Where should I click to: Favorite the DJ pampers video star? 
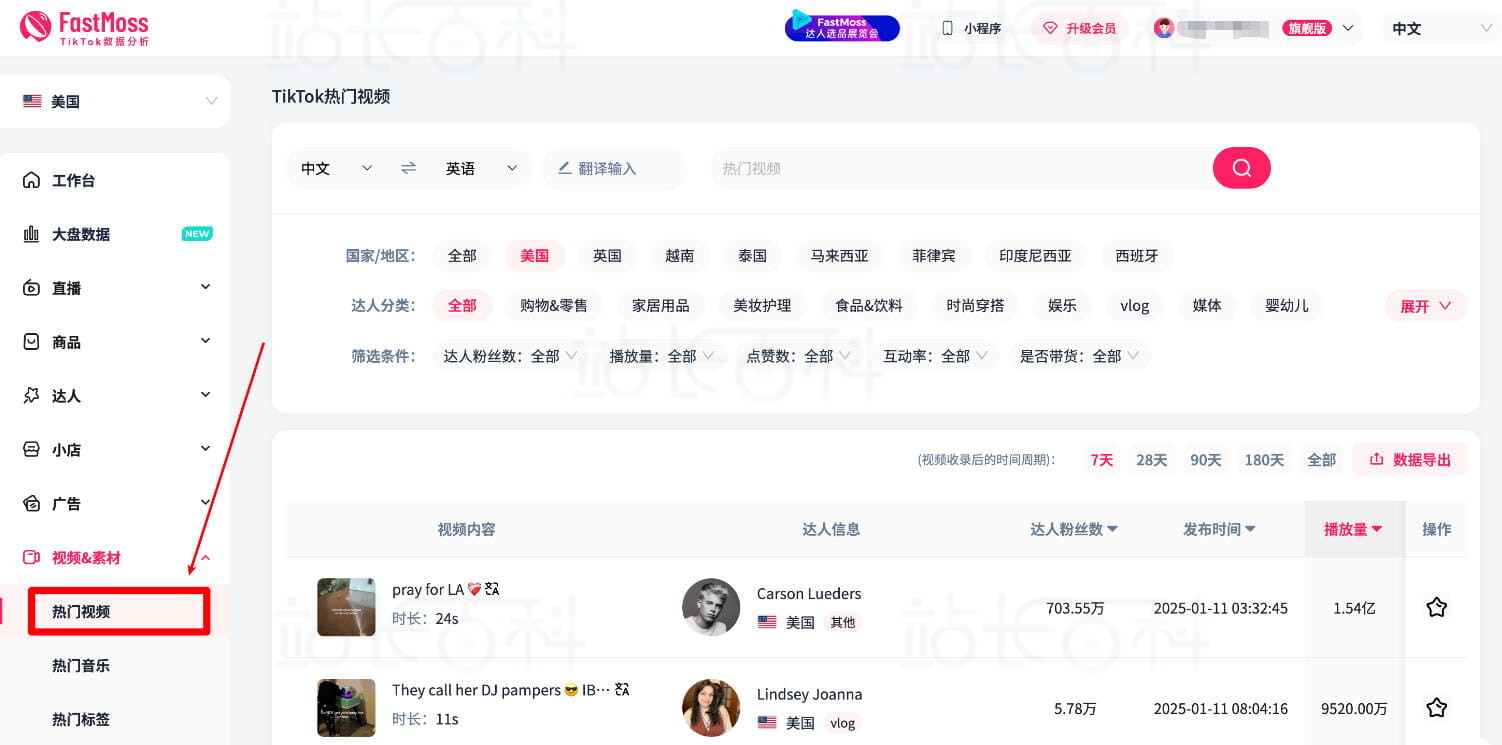tap(1437, 708)
